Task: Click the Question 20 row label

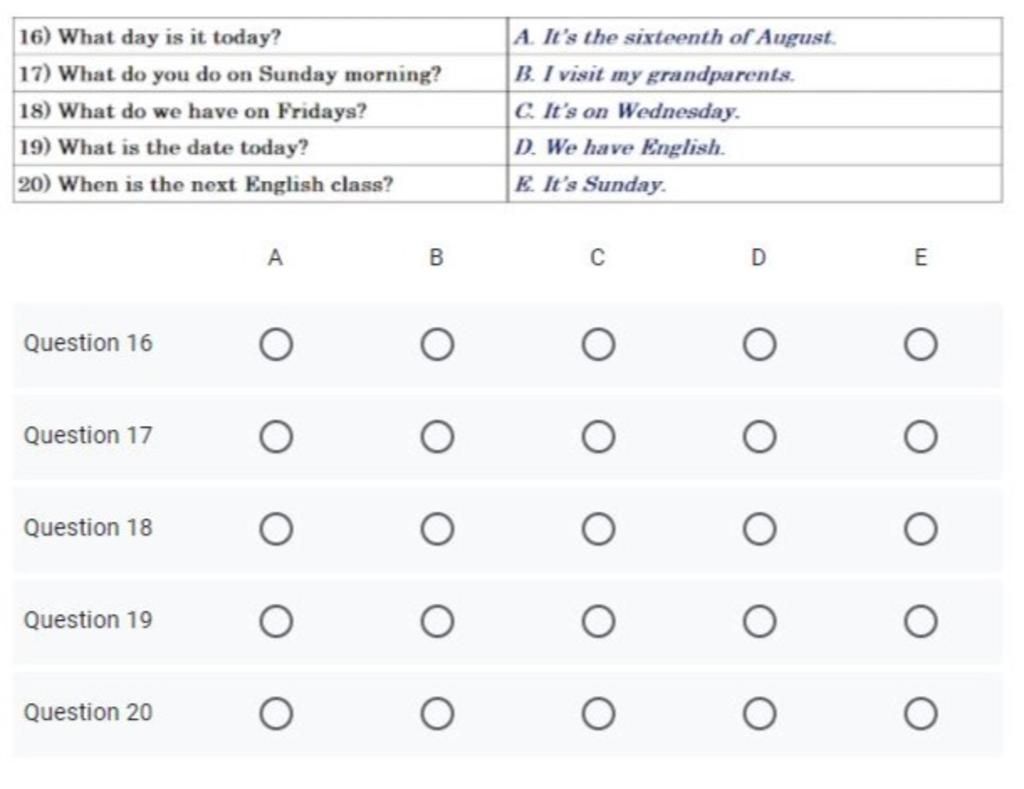Action: point(88,713)
